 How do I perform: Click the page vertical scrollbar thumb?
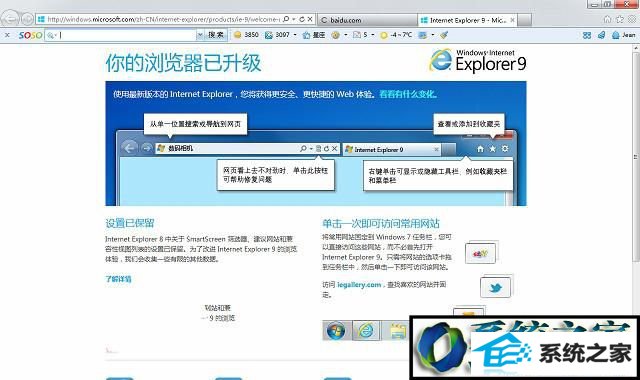(636, 157)
